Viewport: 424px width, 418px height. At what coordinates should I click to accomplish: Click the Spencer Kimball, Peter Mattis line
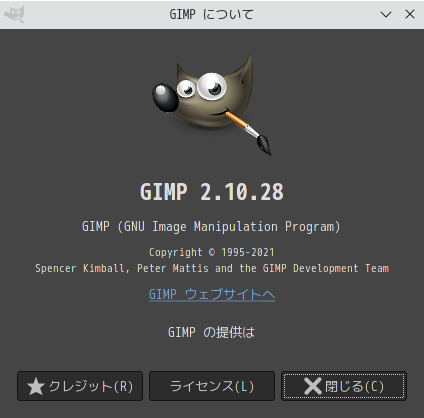212,268
